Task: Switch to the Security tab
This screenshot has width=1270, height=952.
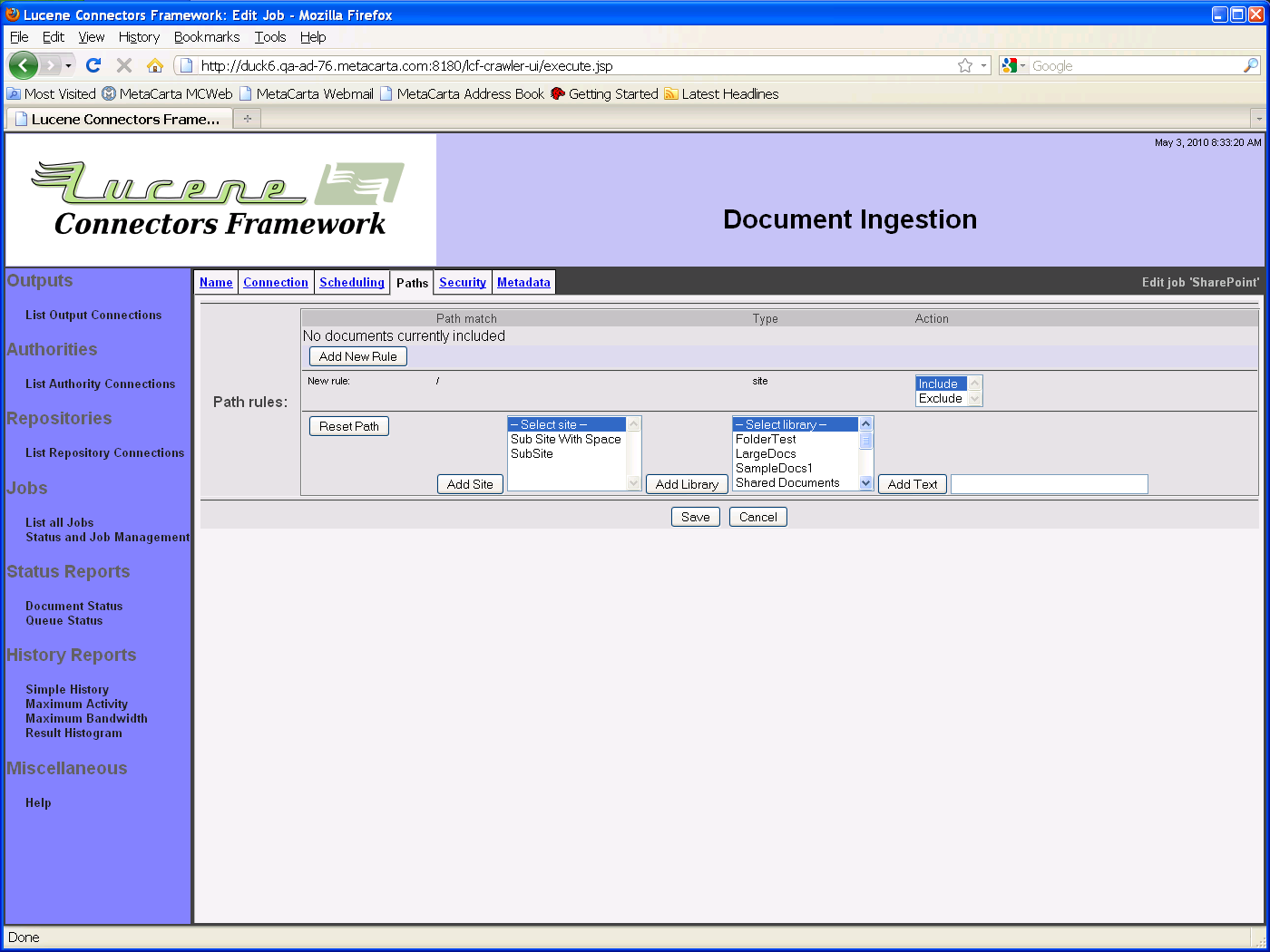Action: (x=462, y=283)
